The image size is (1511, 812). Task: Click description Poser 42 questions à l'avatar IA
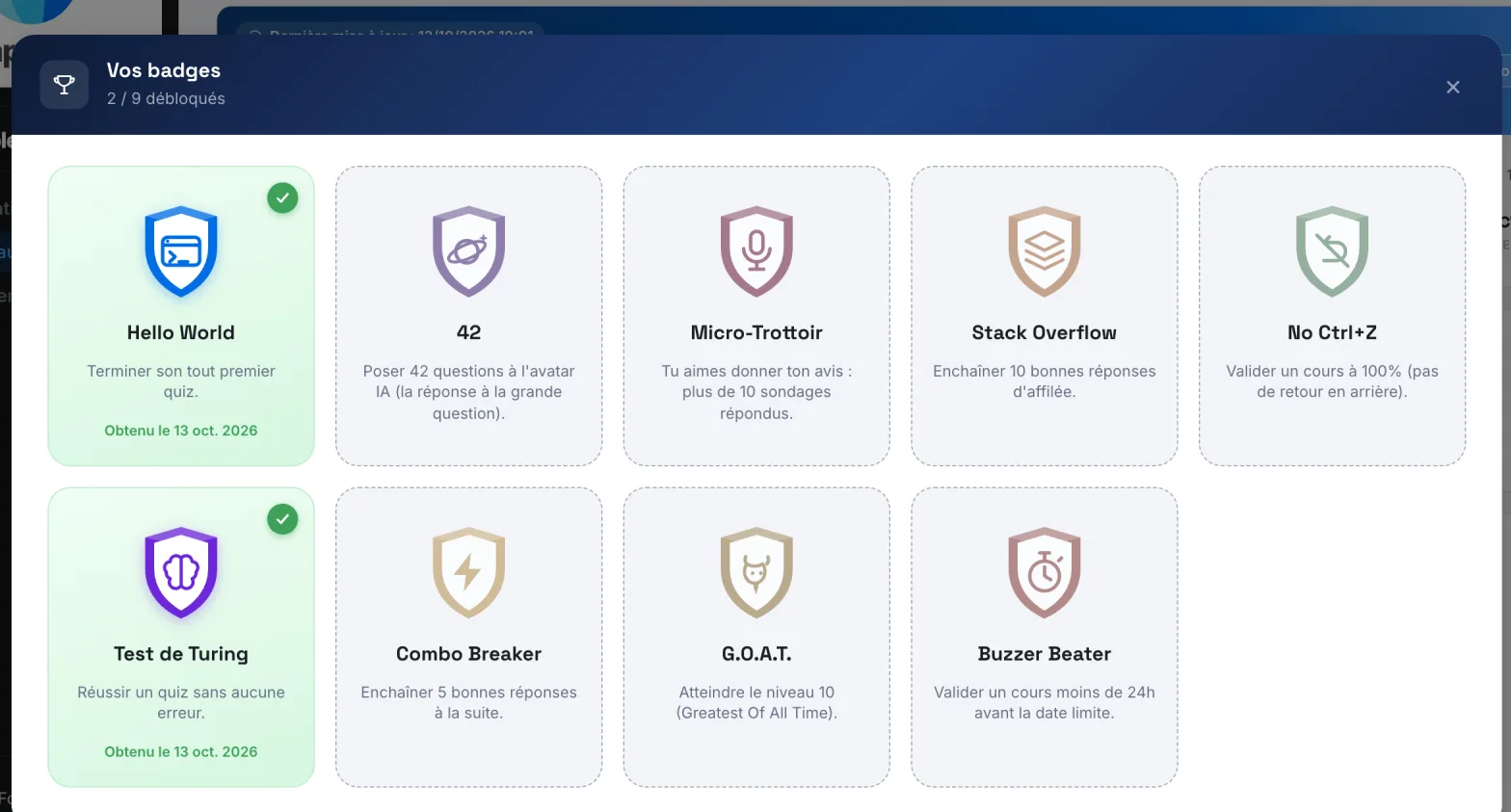[x=468, y=392]
